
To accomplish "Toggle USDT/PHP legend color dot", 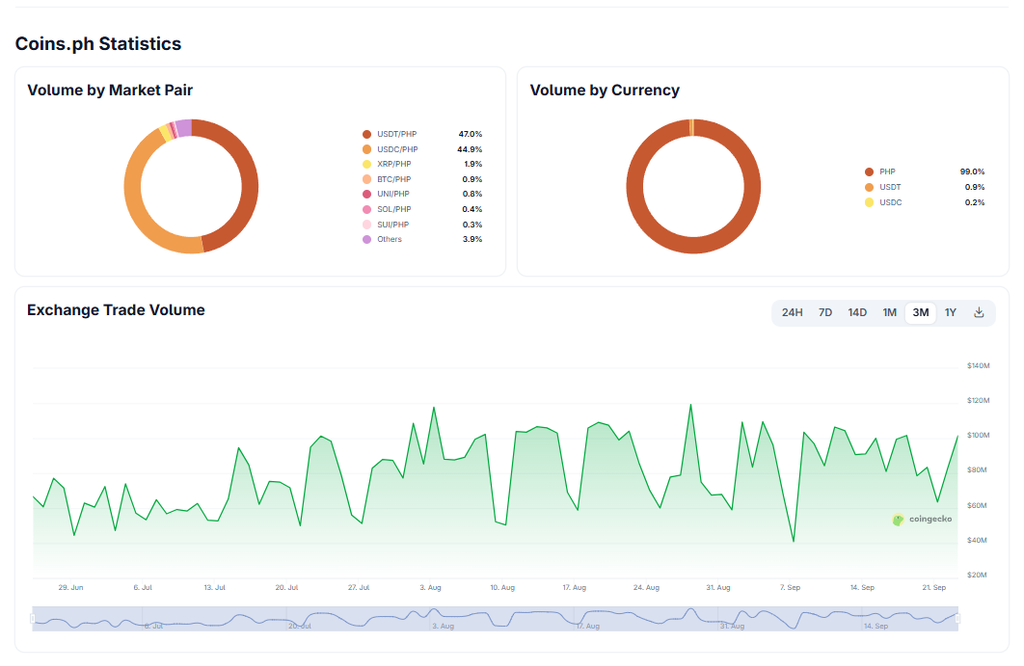I will [x=367, y=135].
